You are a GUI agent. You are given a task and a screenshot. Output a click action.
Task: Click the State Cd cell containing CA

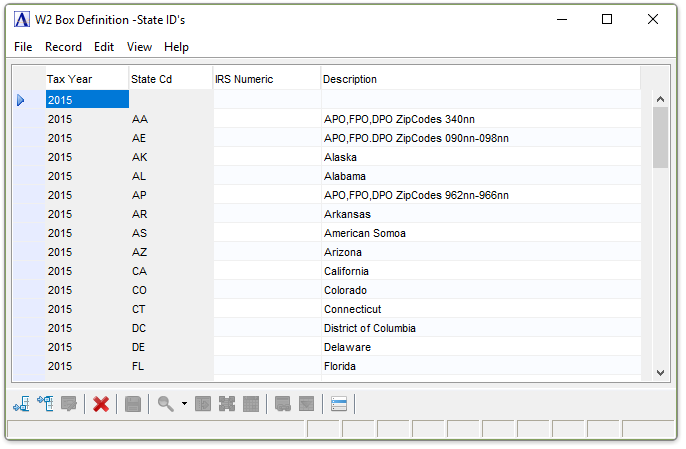click(x=170, y=271)
